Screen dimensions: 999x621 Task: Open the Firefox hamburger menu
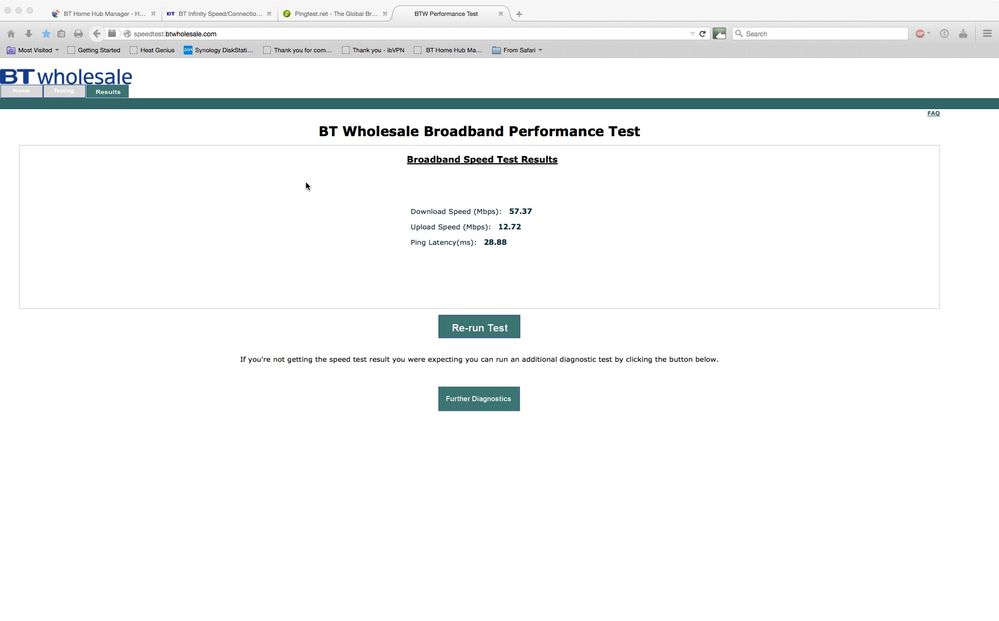click(x=987, y=34)
